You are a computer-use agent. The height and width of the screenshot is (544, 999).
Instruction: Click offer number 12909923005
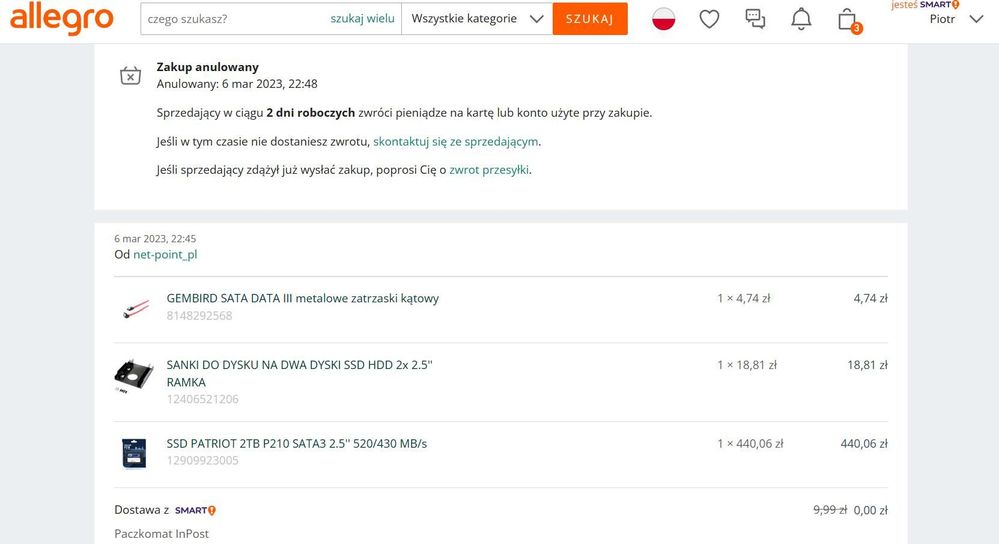pyautogui.click(x=203, y=461)
